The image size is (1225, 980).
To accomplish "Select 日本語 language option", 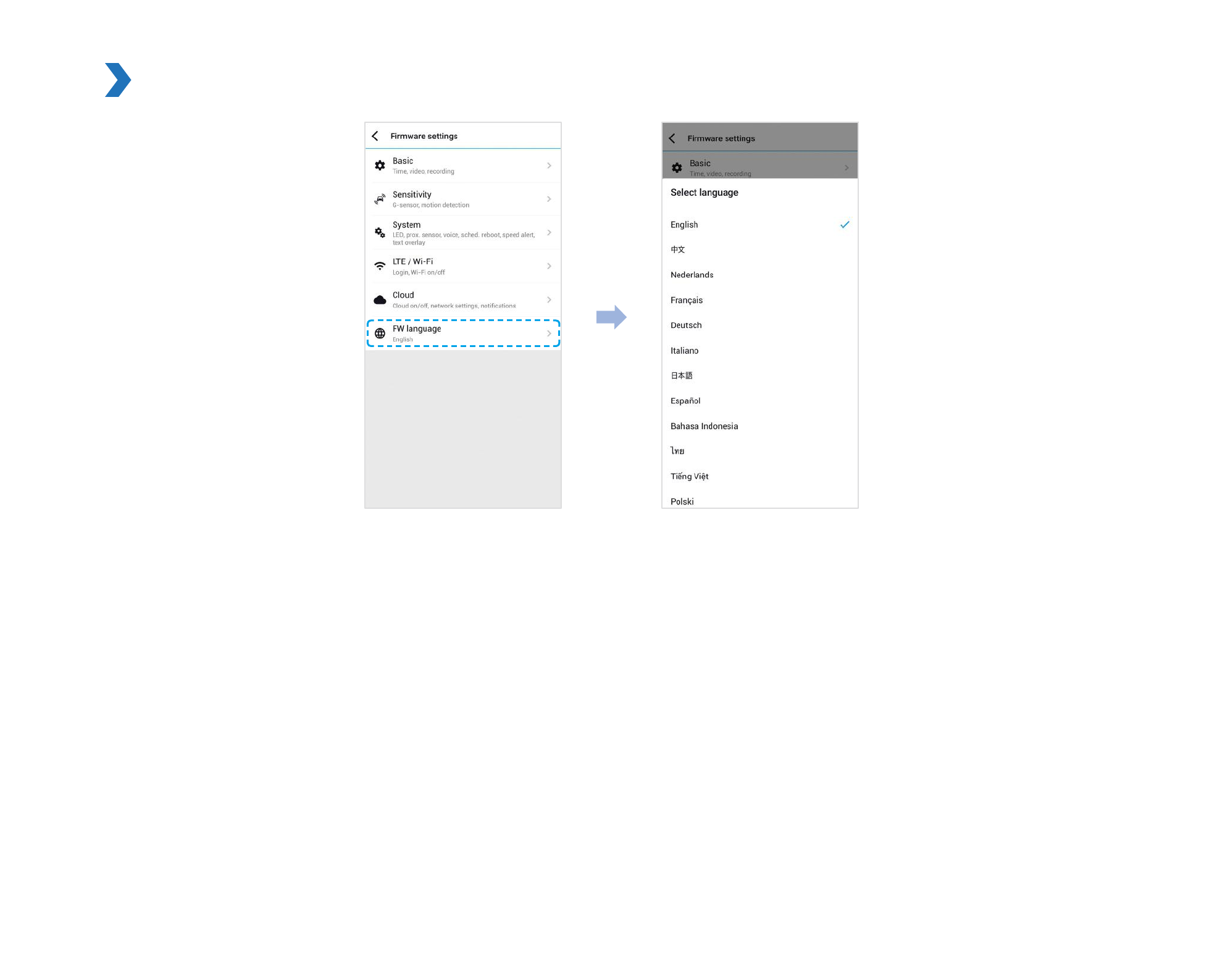I will pyautogui.click(x=760, y=375).
